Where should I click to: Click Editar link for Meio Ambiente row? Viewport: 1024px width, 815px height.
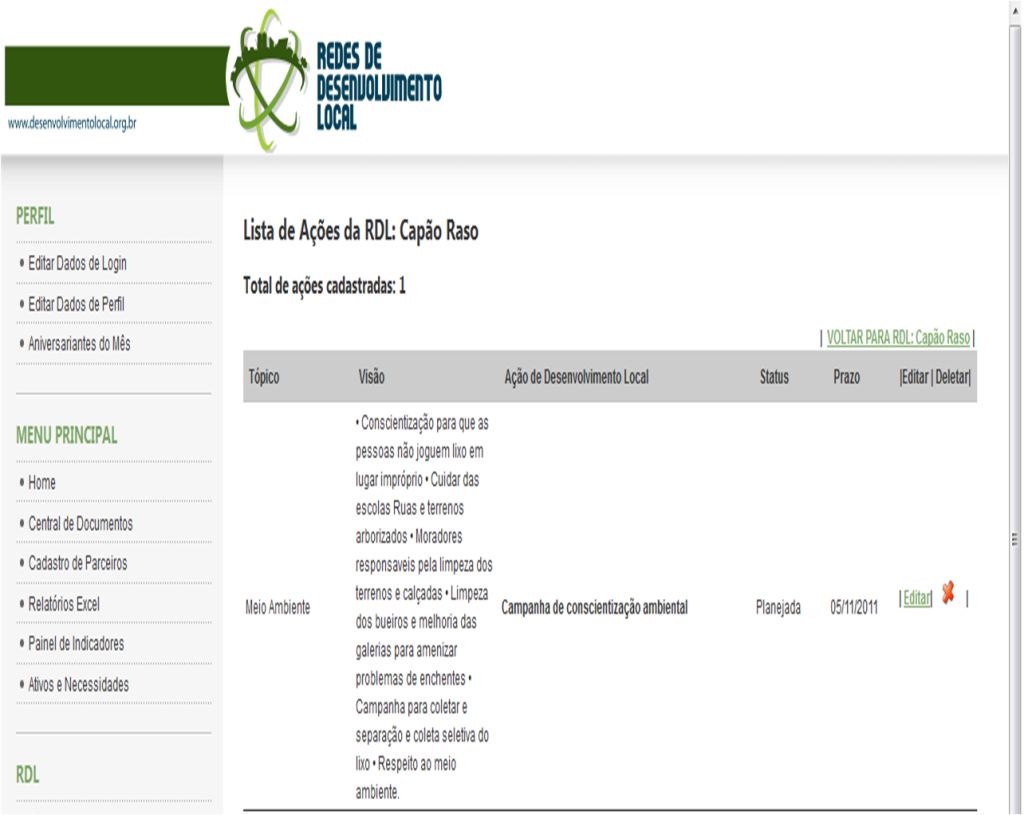point(916,598)
